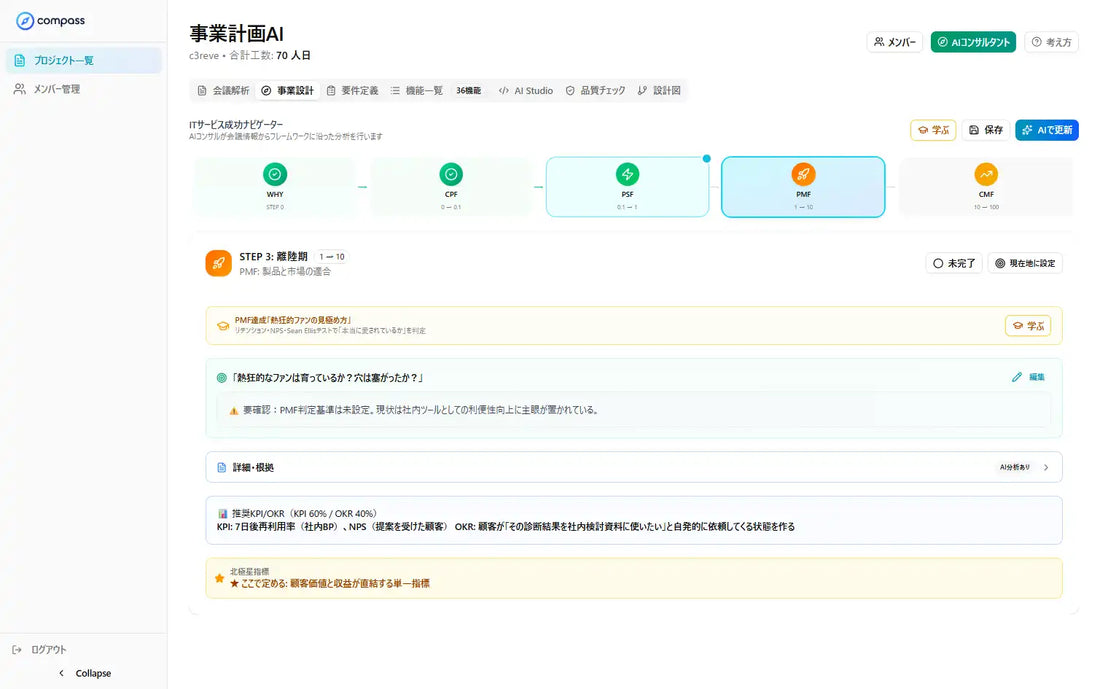Click the pencil icon next to 編集
This screenshot has height=689, width=1100.
point(1017,377)
